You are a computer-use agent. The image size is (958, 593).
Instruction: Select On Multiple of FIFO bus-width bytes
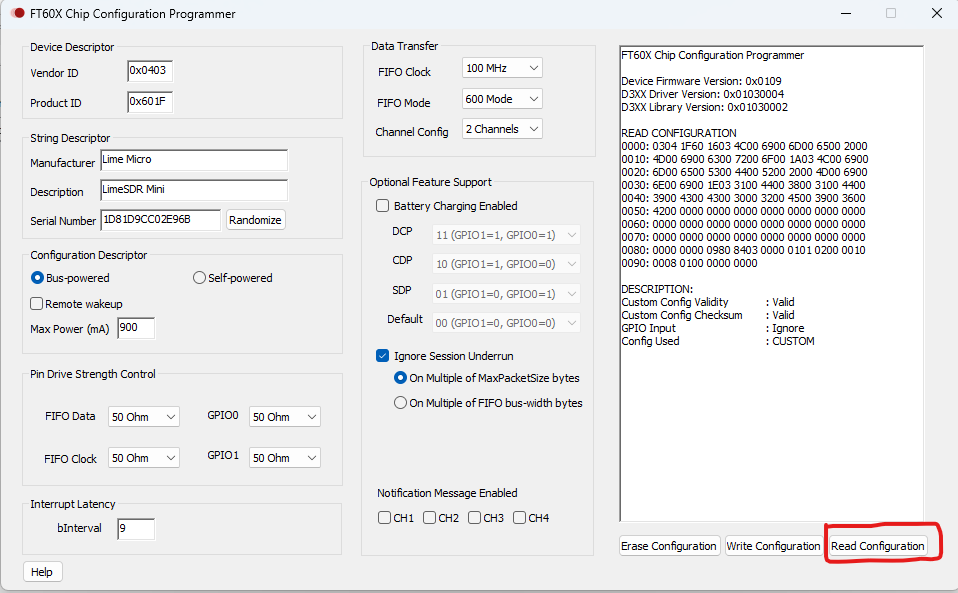(401, 403)
